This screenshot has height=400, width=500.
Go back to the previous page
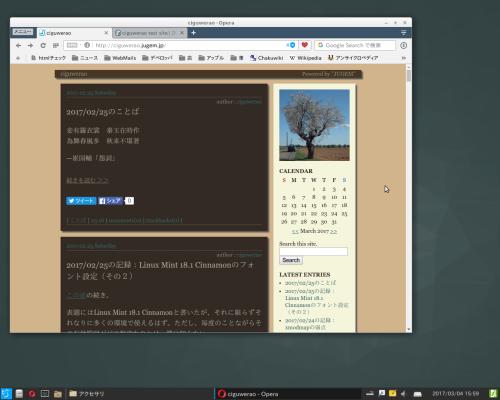18,45
